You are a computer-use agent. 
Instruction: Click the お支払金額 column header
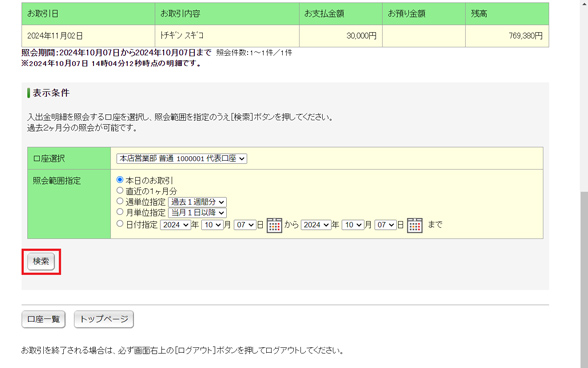click(341, 14)
